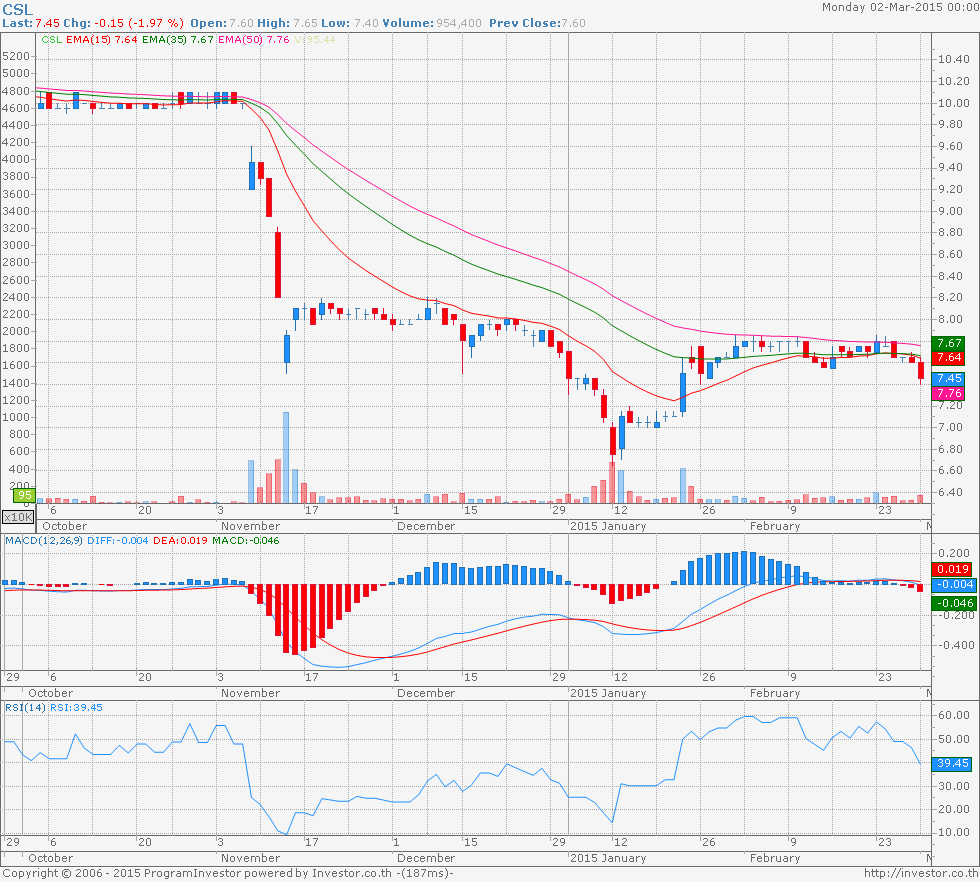Image resolution: width=980 pixels, height=882 pixels.
Task: Click the blue -0.004 DIFF value tag
Action: pyautogui.click(x=952, y=584)
